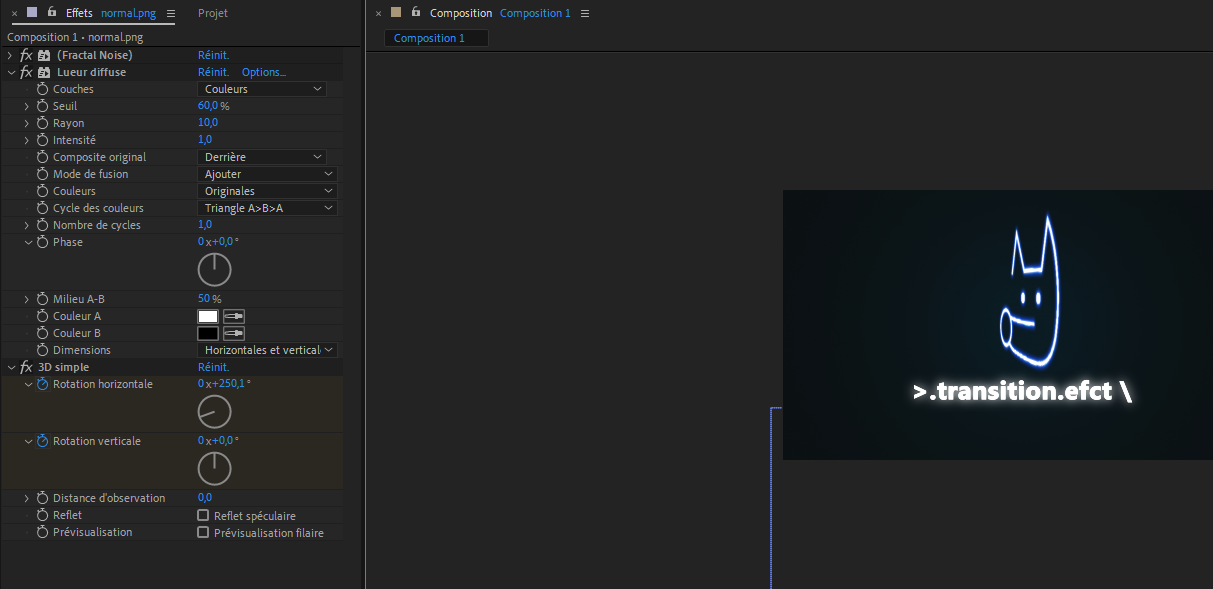Expand the Fractal Noise effect properties

point(10,55)
